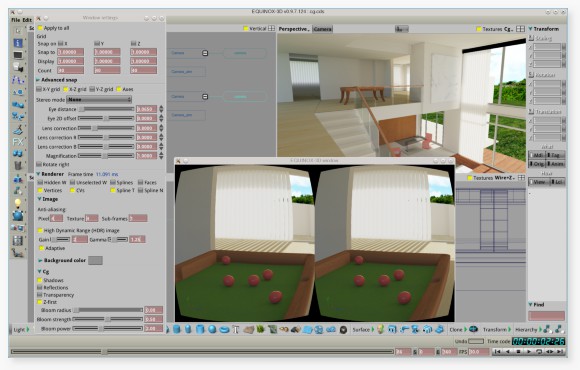Click the Bloom strength slider
The image size is (580, 370).
(108, 319)
